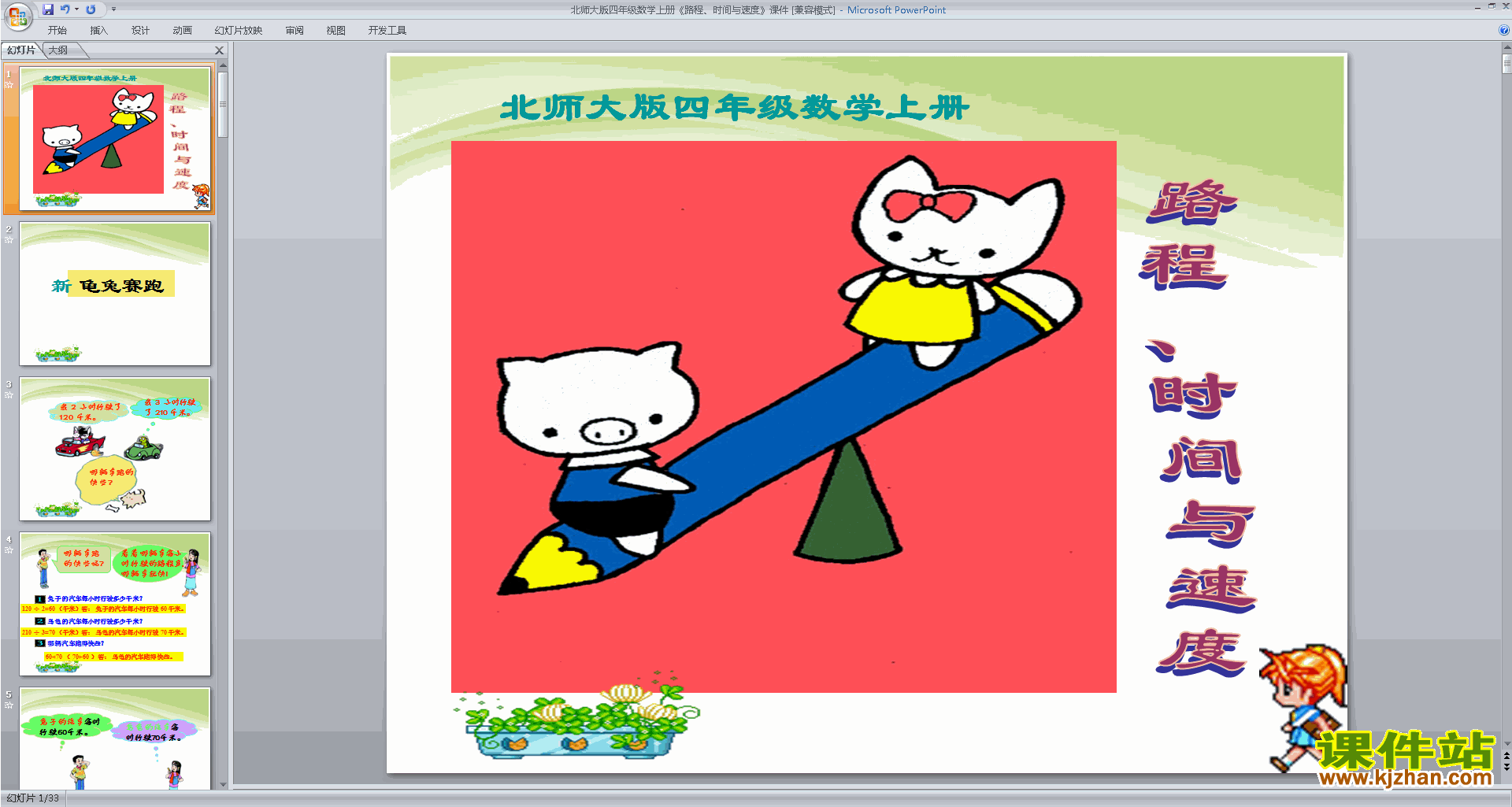Redo the last action
This screenshot has height=807, width=1512.
click(x=91, y=9)
